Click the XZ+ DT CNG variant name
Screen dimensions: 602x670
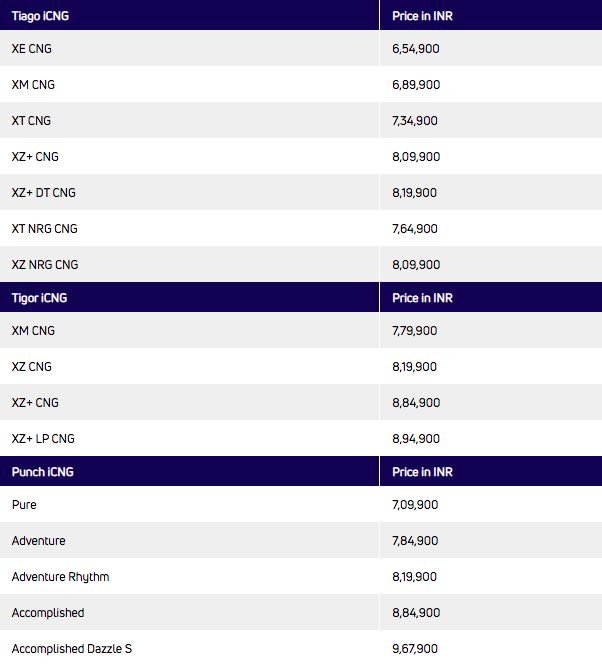pyautogui.click(x=43, y=193)
